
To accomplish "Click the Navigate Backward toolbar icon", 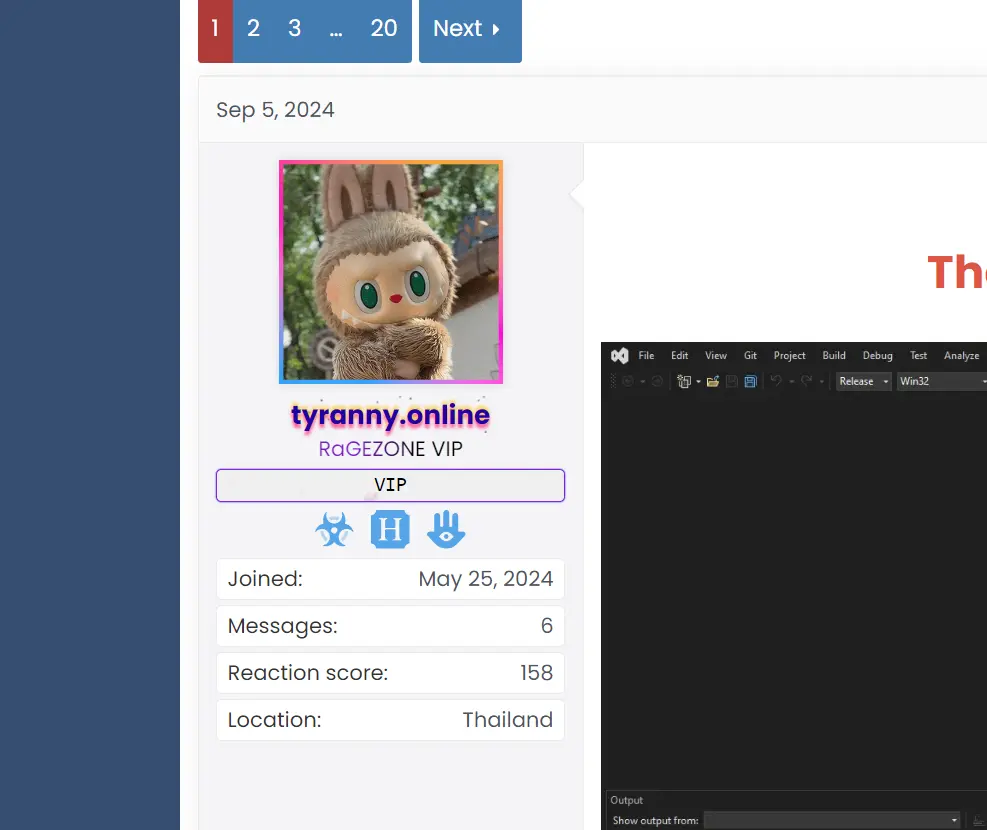I will pos(628,381).
